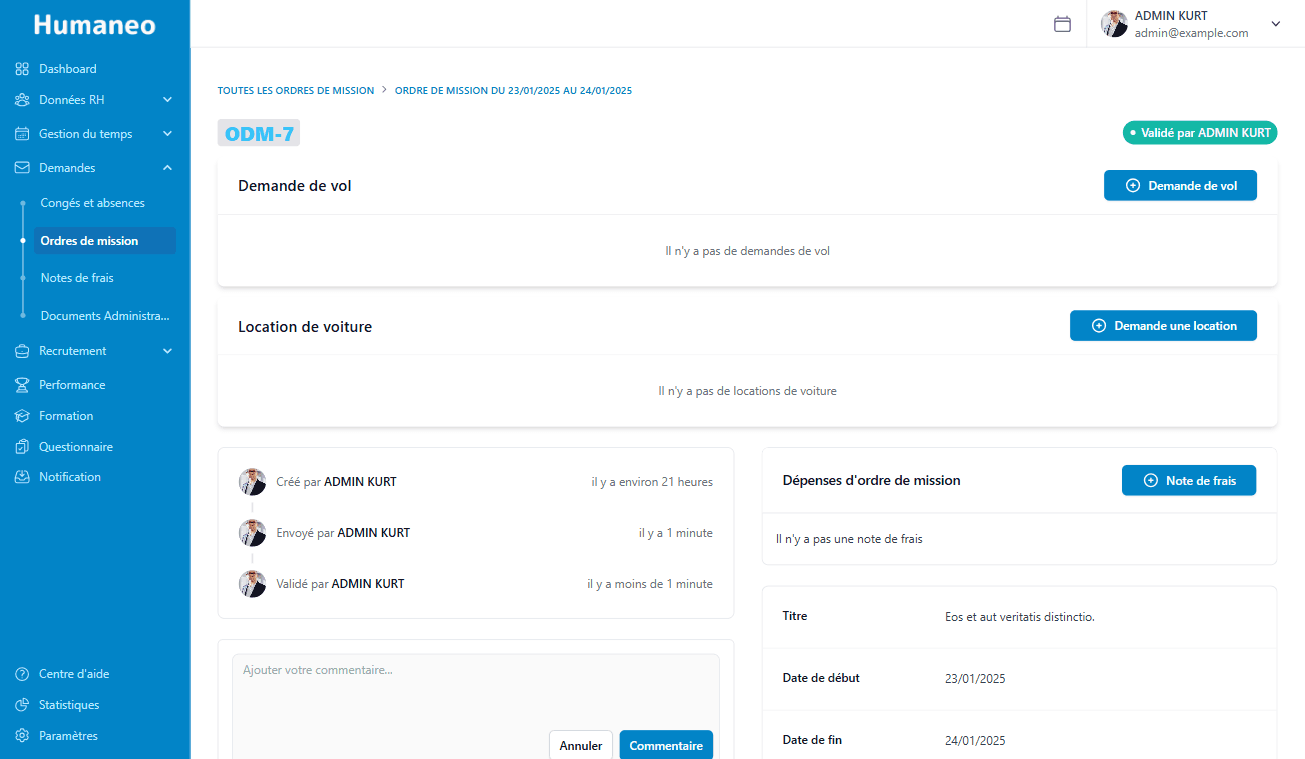The width and height of the screenshot is (1305, 759).
Task: Focus the Ajouter votre commentaire text field
Action: click(x=475, y=690)
